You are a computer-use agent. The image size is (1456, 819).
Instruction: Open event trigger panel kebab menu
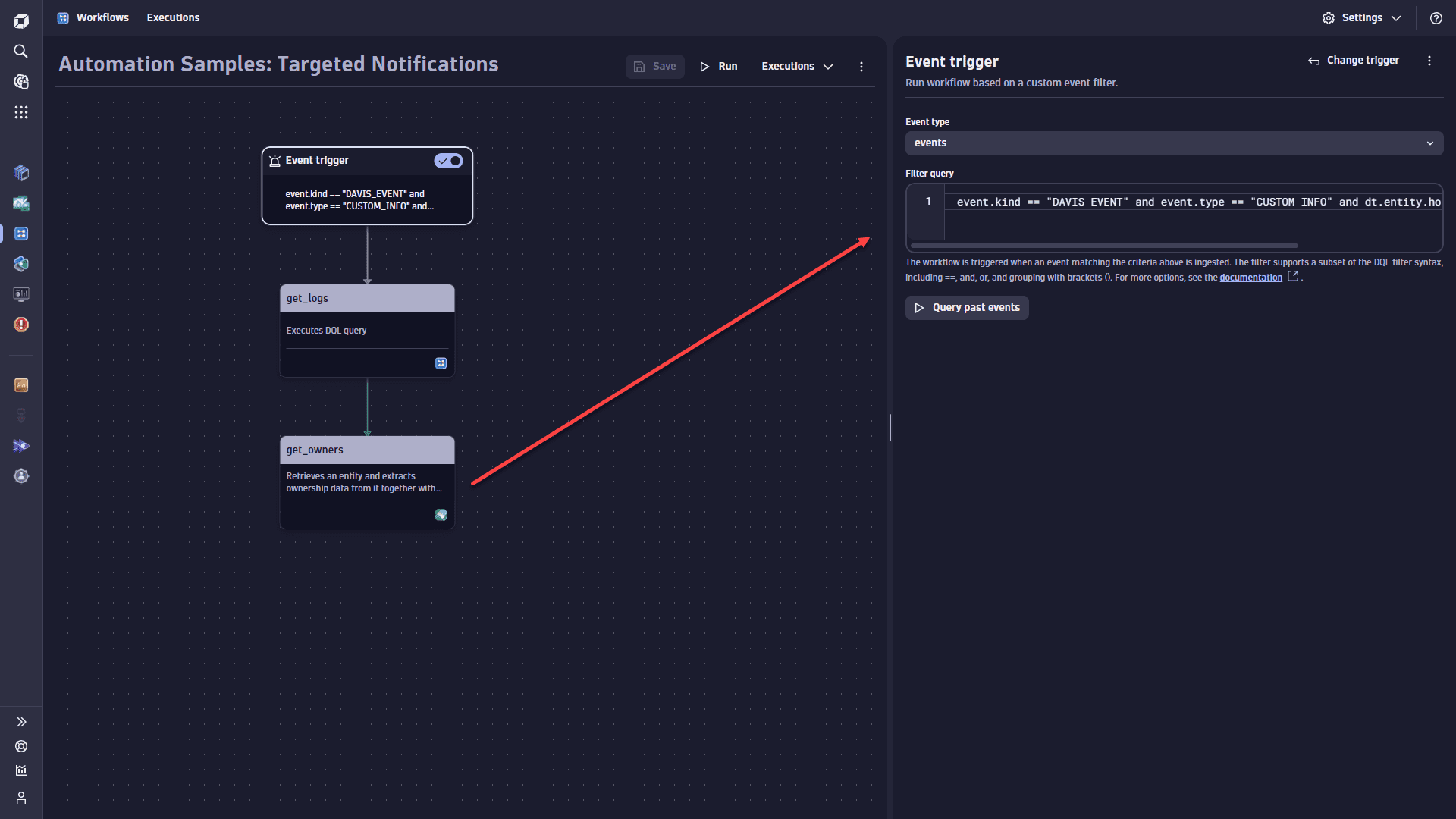[1429, 61]
